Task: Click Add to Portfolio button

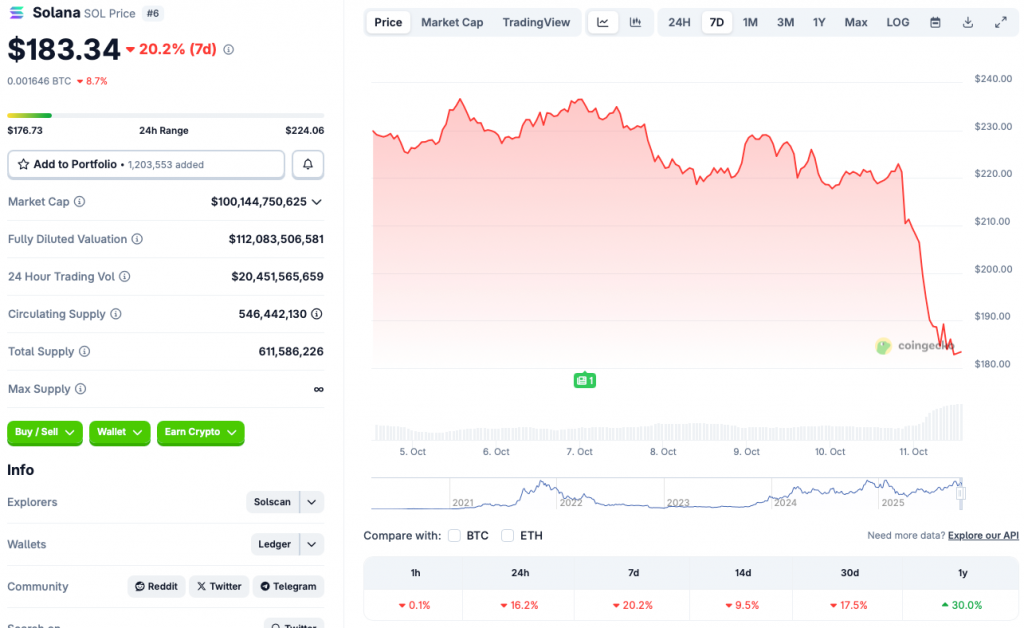Action: coord(146,164)
